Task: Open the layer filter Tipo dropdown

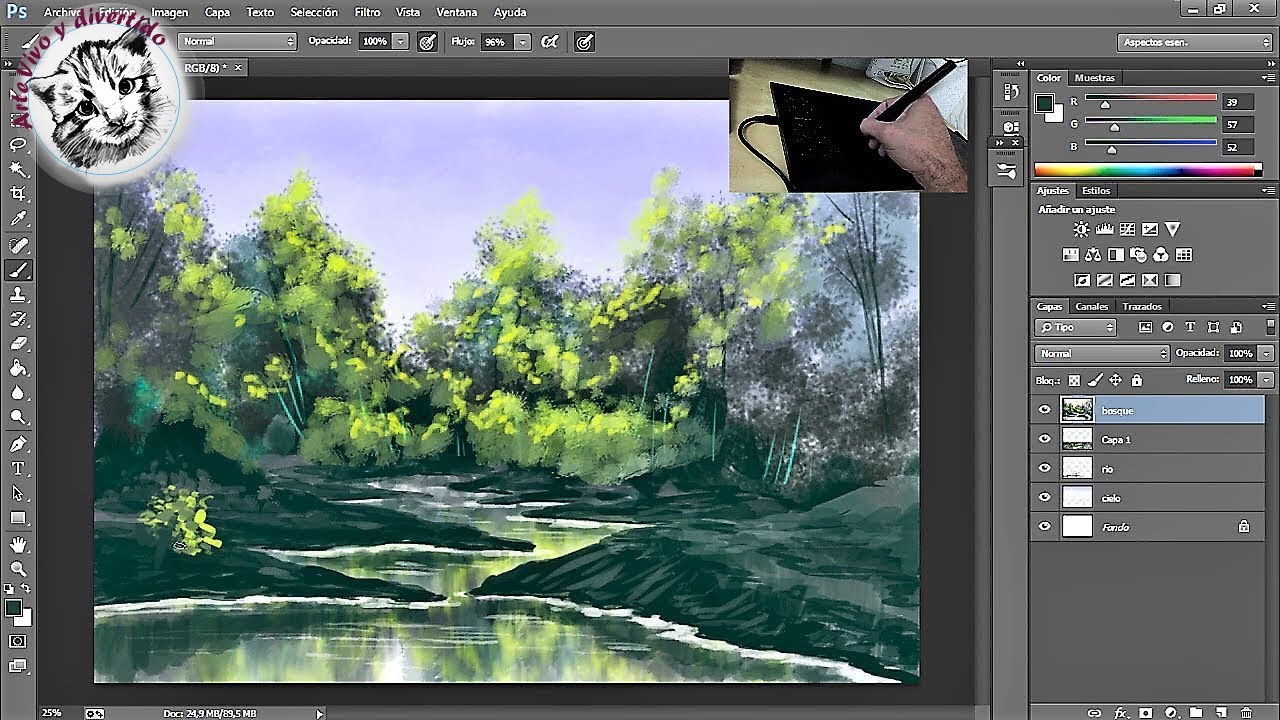Action: tap(1076, 327)
